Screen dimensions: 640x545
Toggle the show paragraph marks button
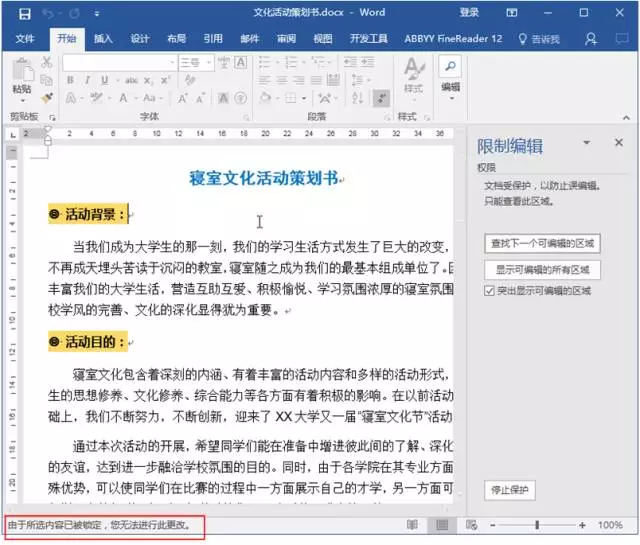[381, 98]
